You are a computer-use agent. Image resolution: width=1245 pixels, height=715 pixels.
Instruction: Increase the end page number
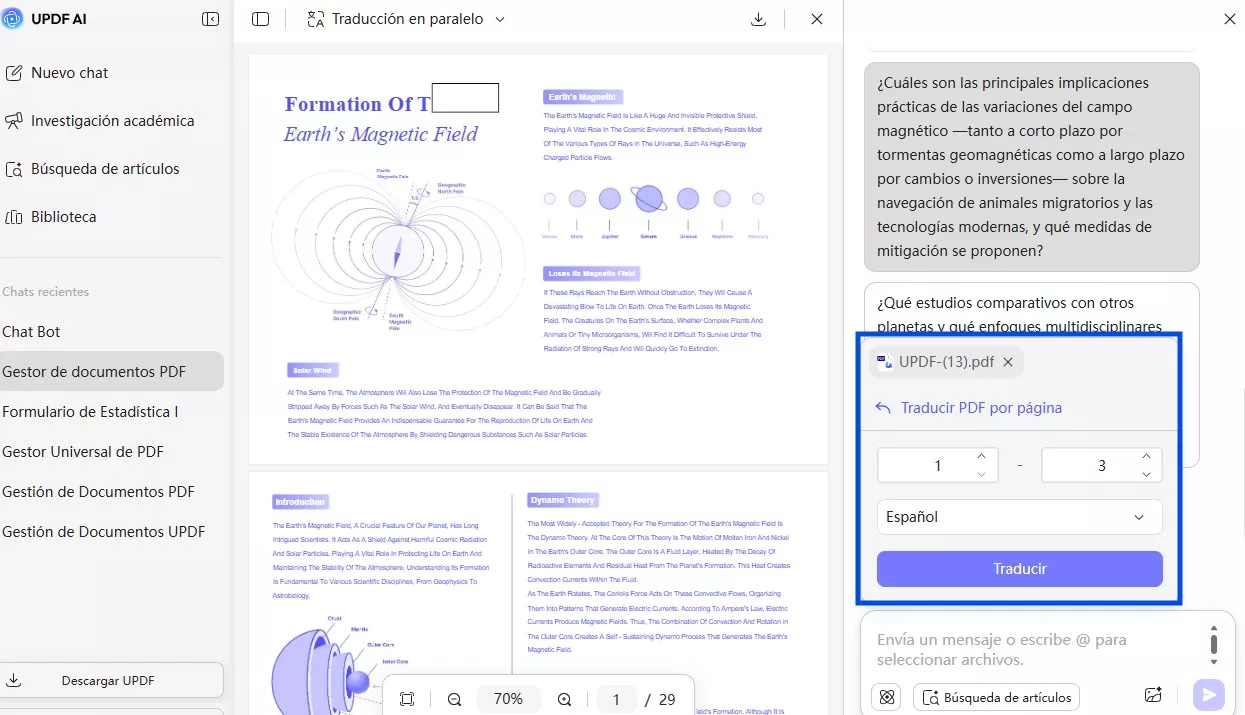1146,457
